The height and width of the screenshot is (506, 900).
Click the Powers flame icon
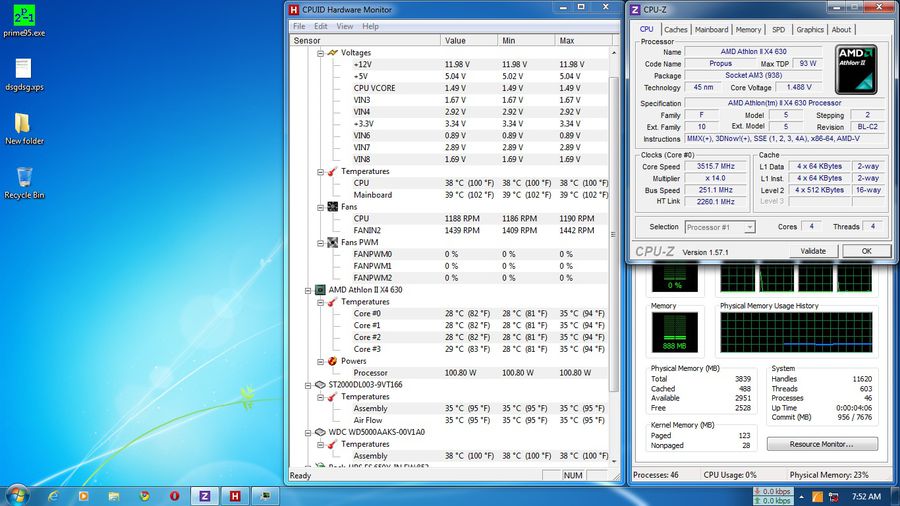click(332, 361)
